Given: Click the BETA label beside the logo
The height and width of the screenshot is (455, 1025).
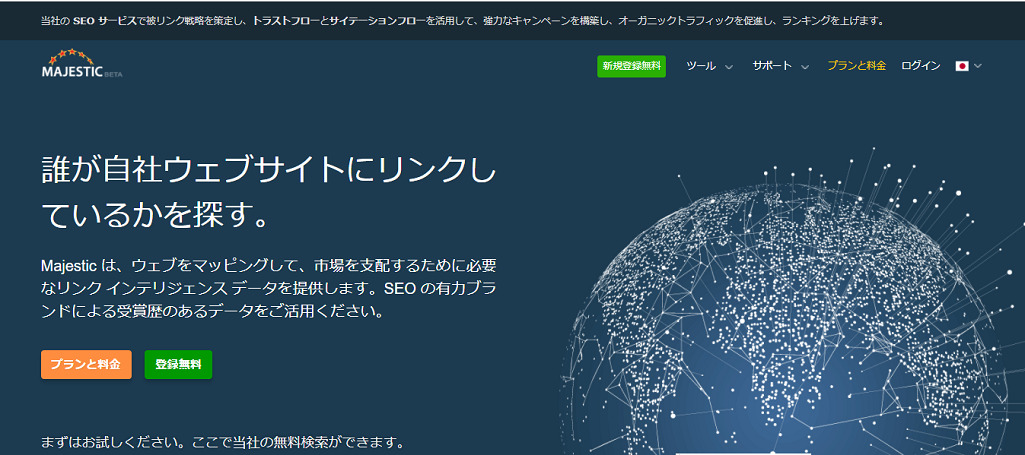Looking at the screenshot, I should [113, 74].
